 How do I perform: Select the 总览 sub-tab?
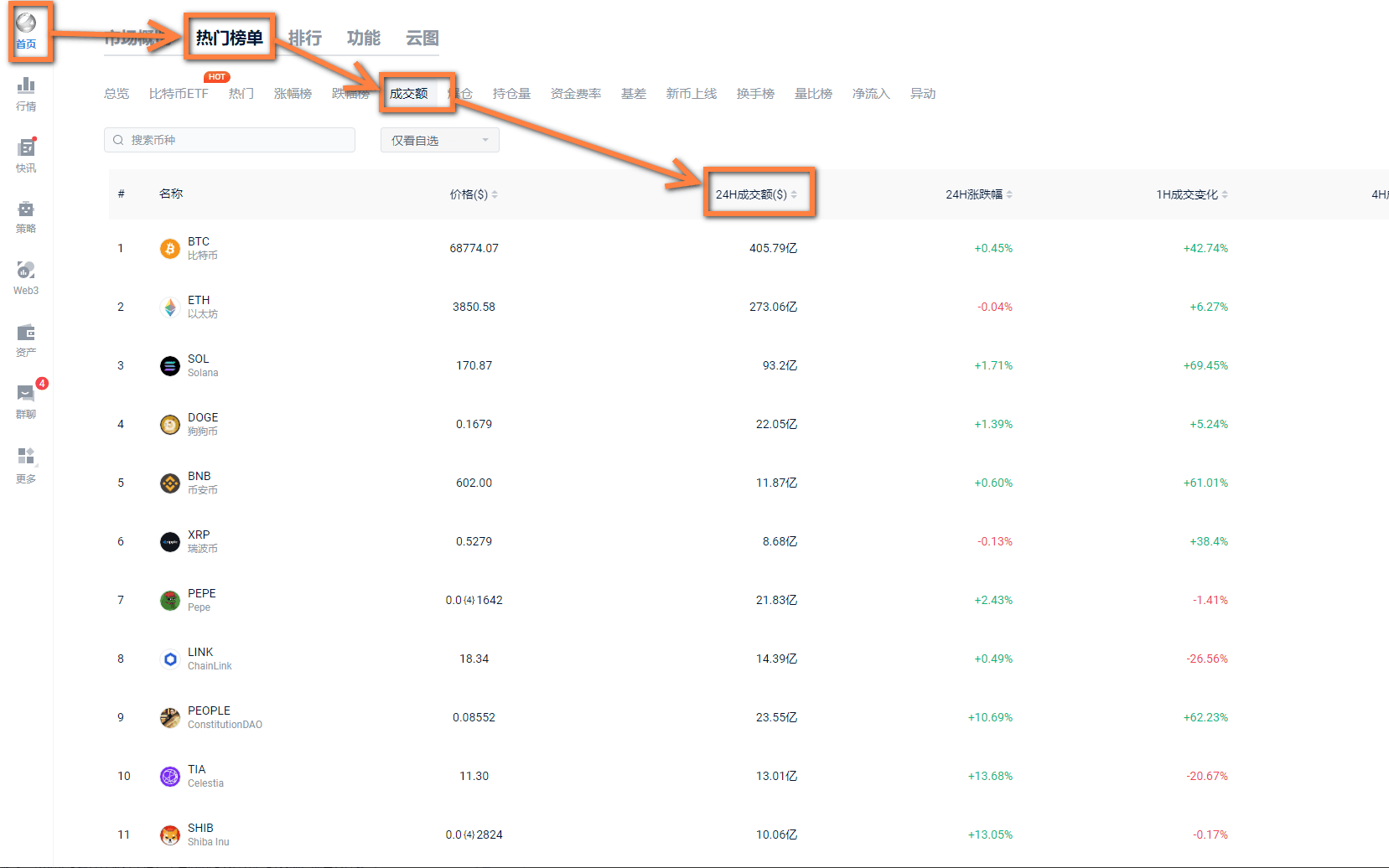tap(117, 94)
